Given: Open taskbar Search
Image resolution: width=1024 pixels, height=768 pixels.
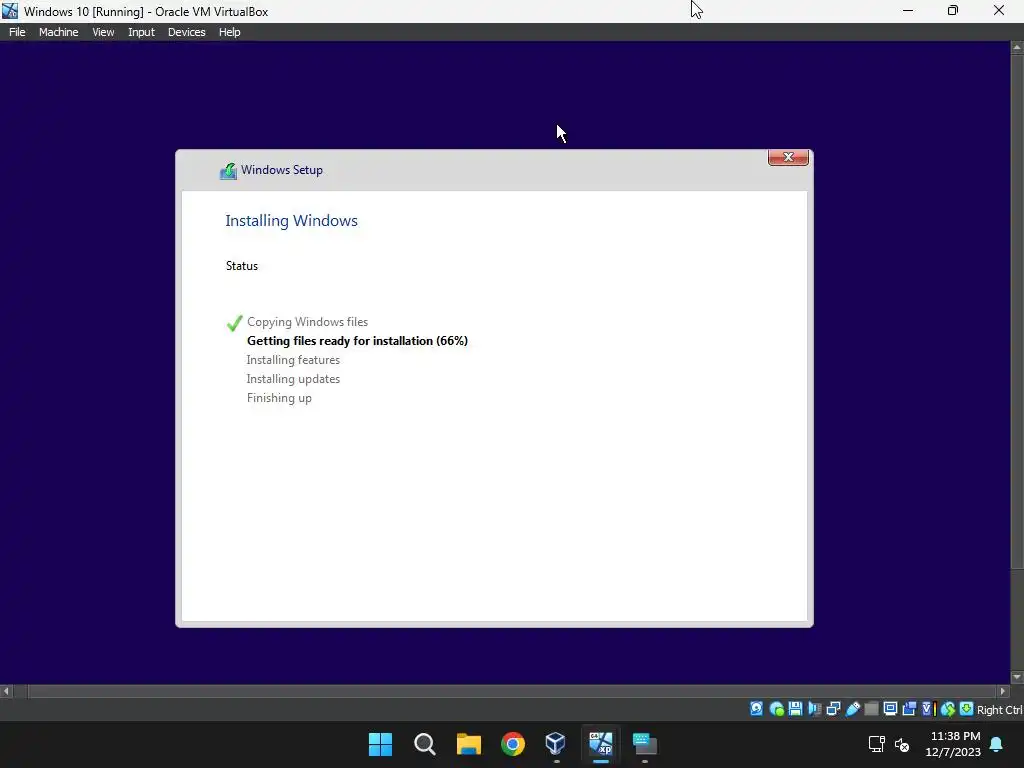Looking at the screenshot, I should (x=424, y=744).
